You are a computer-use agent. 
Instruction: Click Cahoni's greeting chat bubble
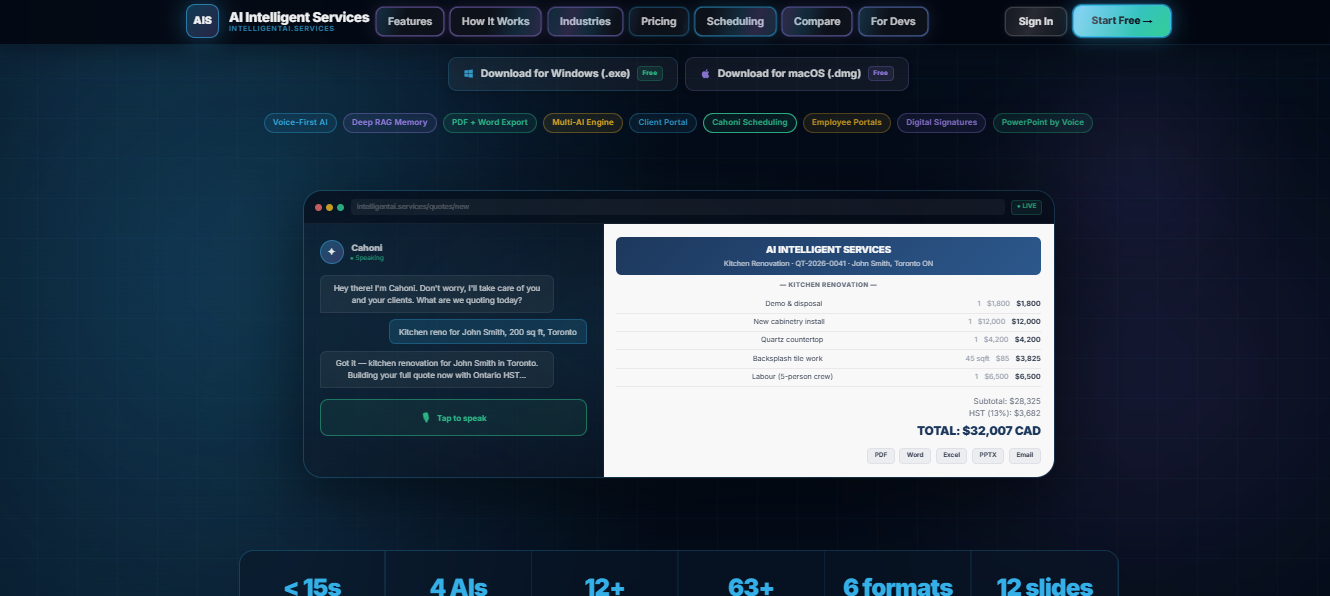coord(437,295)
